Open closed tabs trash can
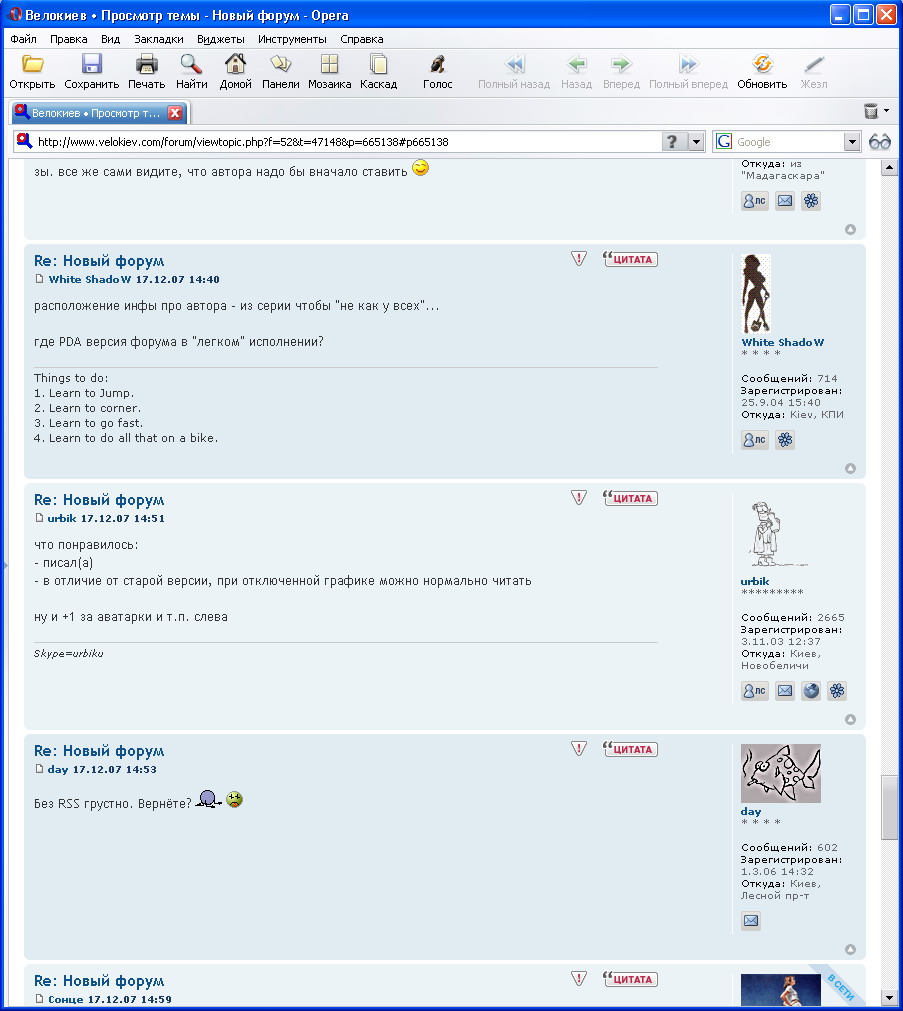The height and width of the screenshot is (1011, 903). (x=871, y=111)
